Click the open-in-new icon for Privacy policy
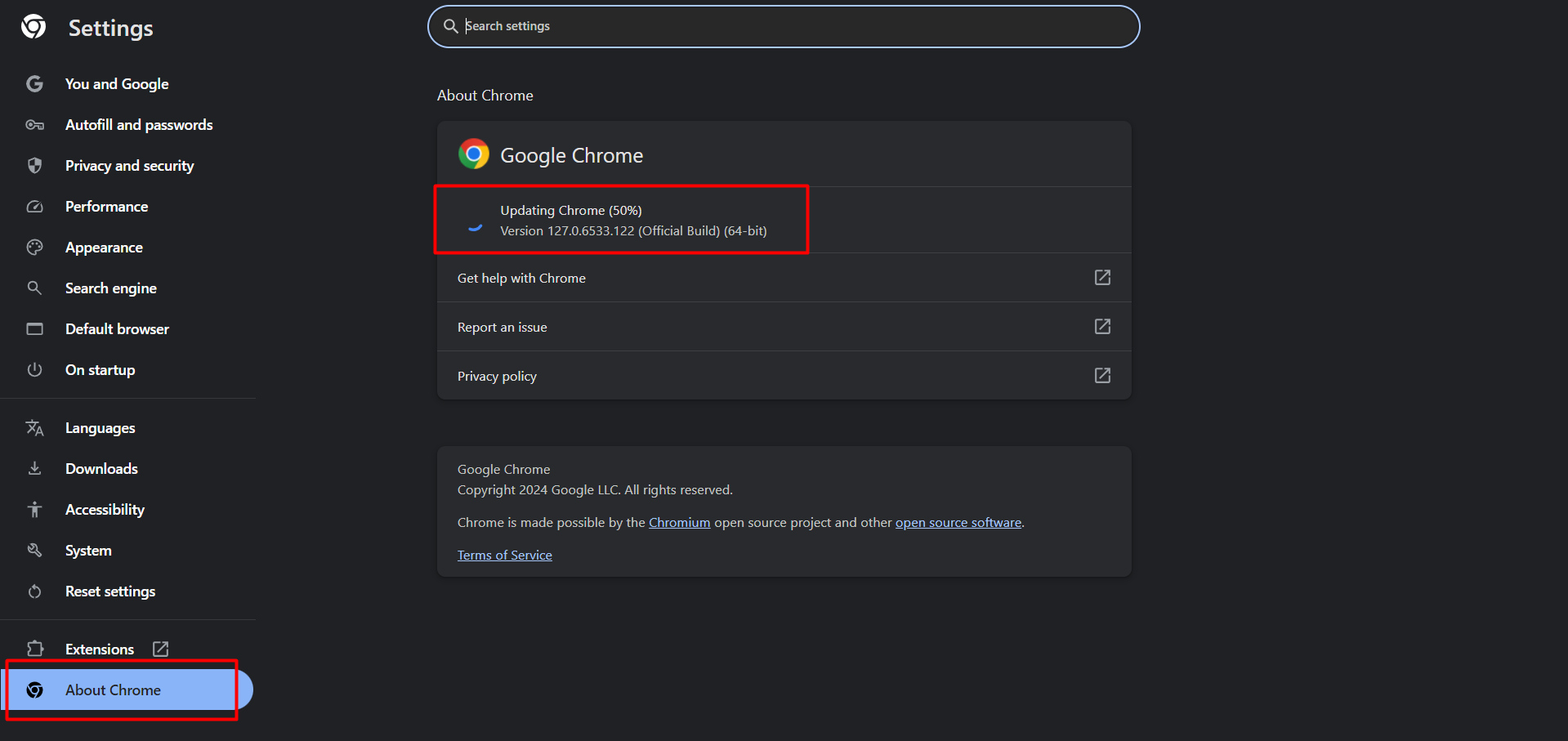 1102,376
